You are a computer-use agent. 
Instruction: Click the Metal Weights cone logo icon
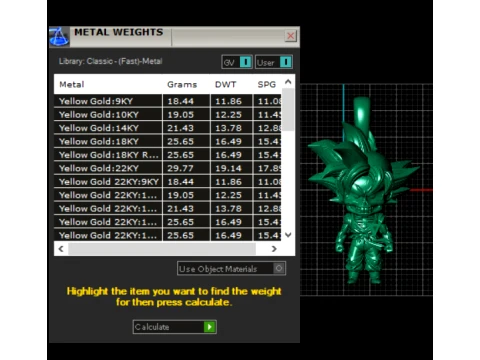pyautogui.click(x=59, y=37)
